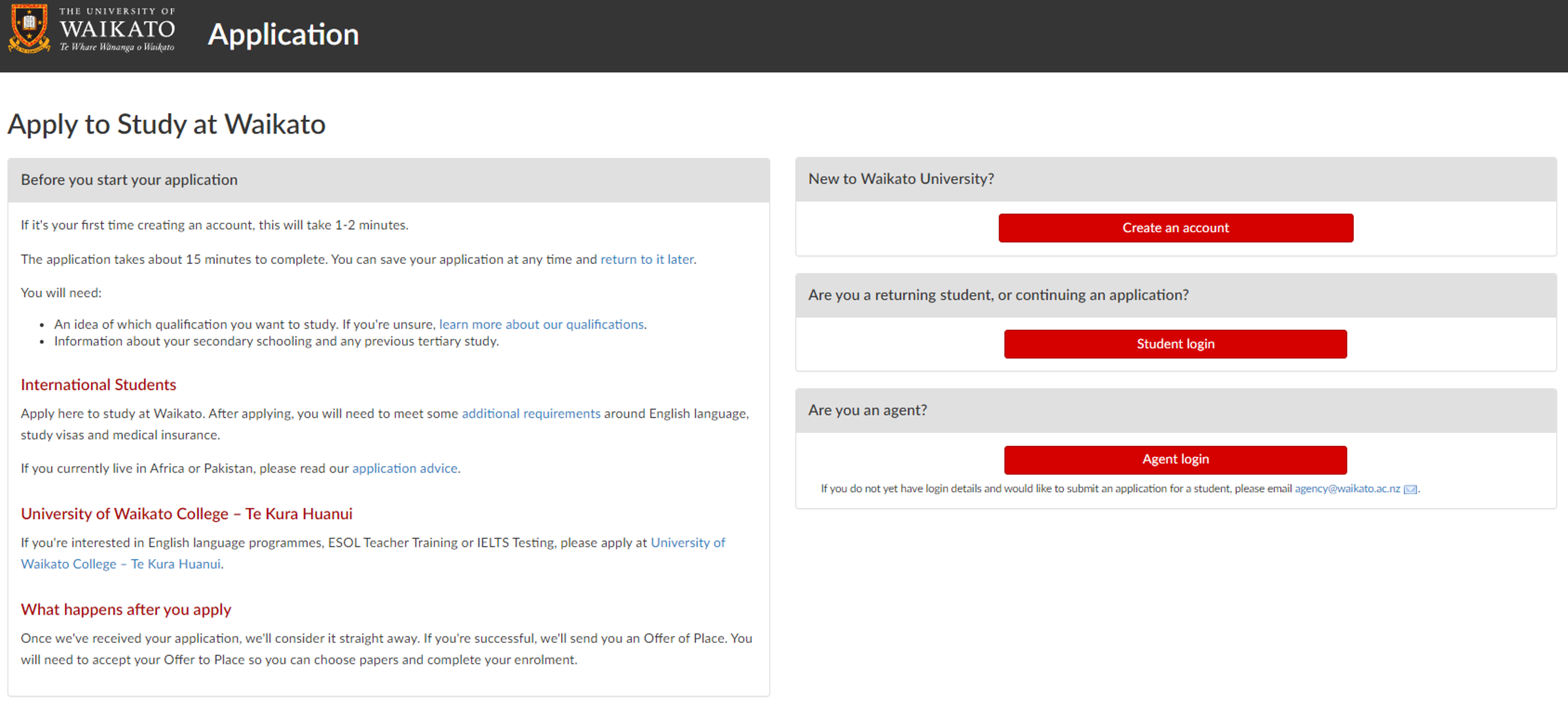
Task: Click the 'New to Waikato University?' header
Action: pyautogui.click(x=1176, y=179)
